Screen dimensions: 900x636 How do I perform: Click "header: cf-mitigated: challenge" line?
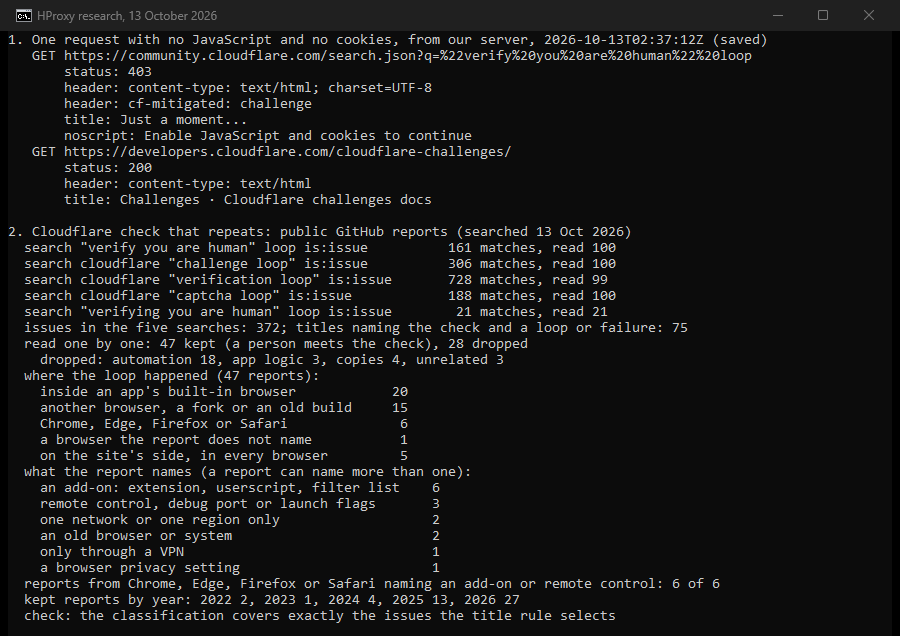tap(188, 104)
